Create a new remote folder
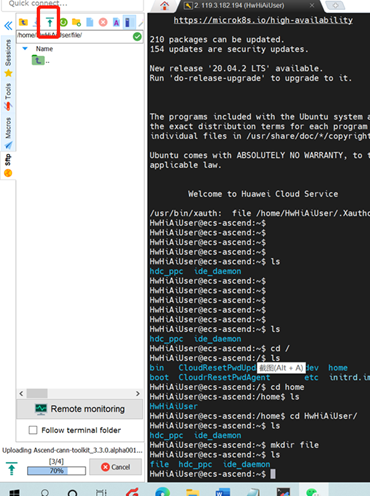The image size is (370, 496). (76, 22)
